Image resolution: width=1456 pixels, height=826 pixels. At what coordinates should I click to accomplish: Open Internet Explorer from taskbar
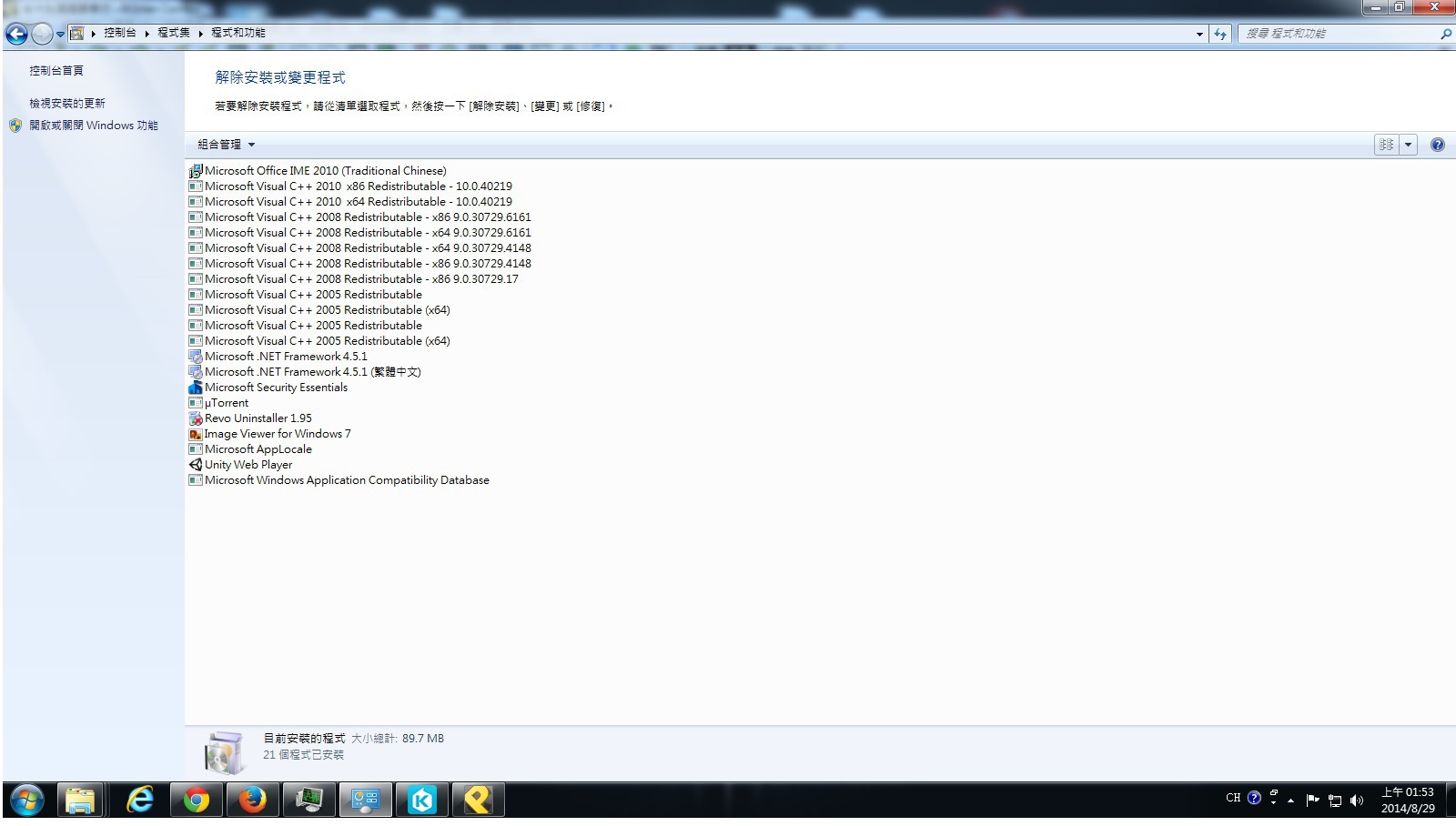coord(139,801)
